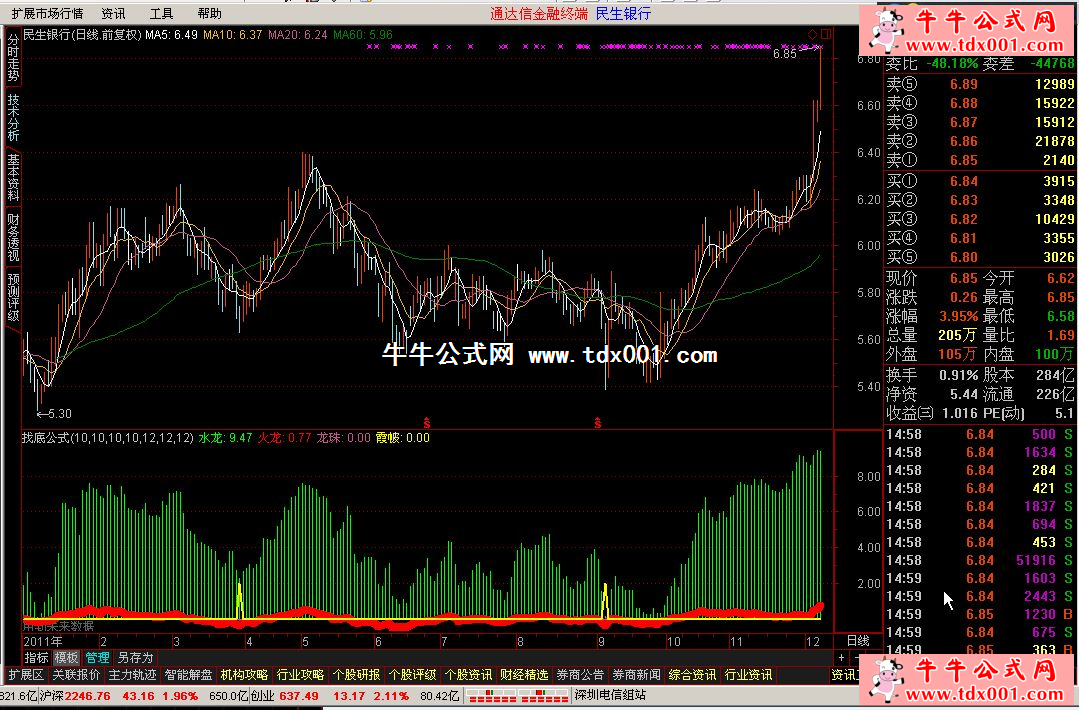Click the connection signal bars in the status bar
Viewport: 1079px width, 710px height.
click(518, 696)
